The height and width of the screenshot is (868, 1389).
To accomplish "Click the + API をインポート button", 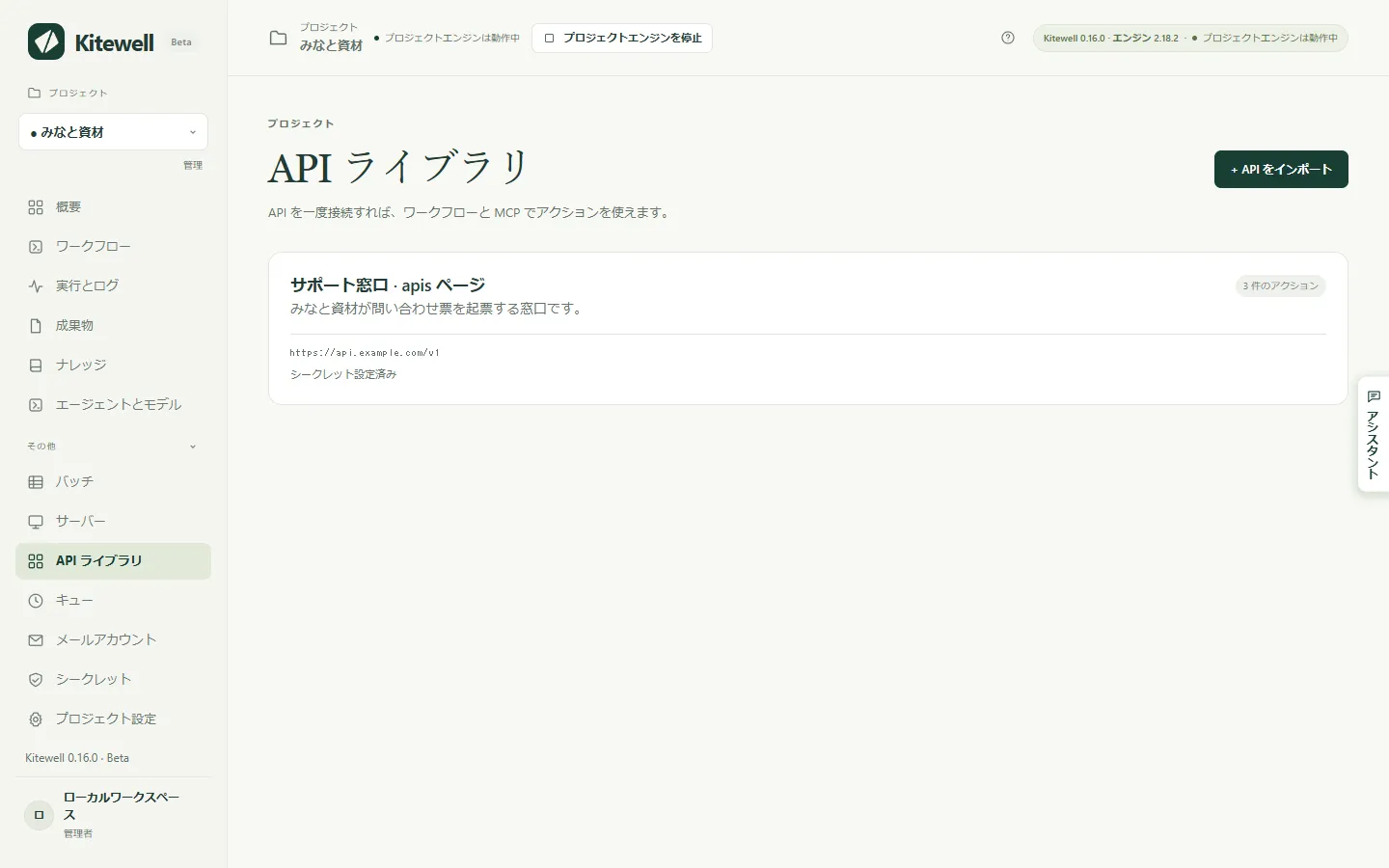I will 1281,170.
